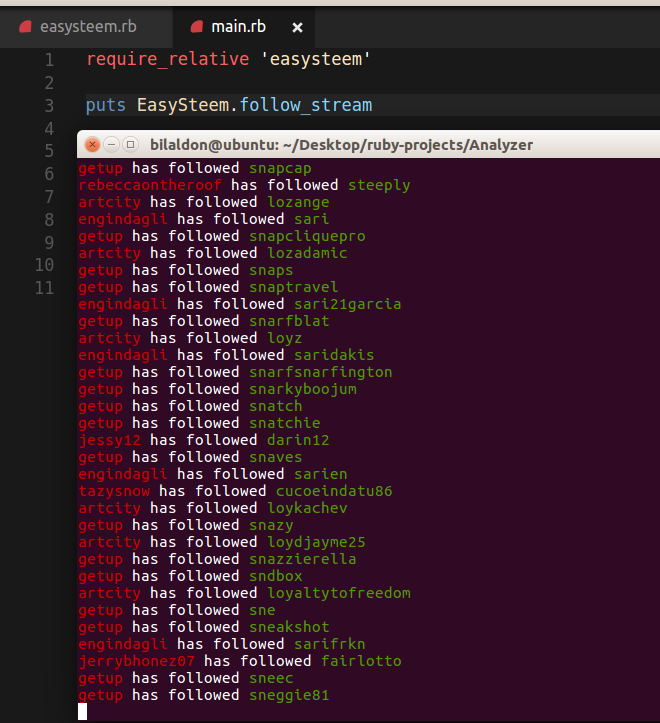Click rebeccaontheroof in the terminal output

(150, 185)
